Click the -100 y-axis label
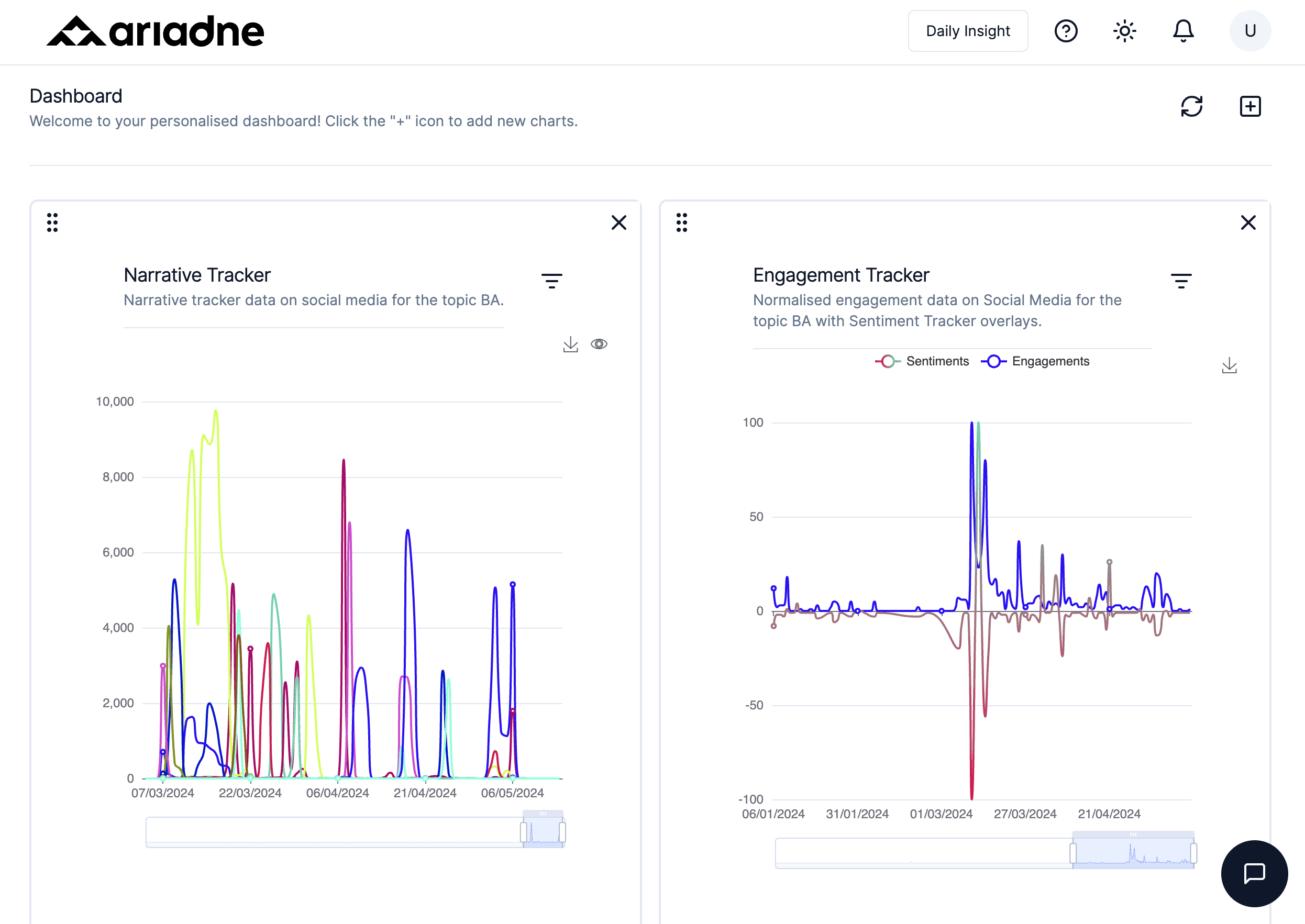 pyautogui.click(x=750, y=799)
